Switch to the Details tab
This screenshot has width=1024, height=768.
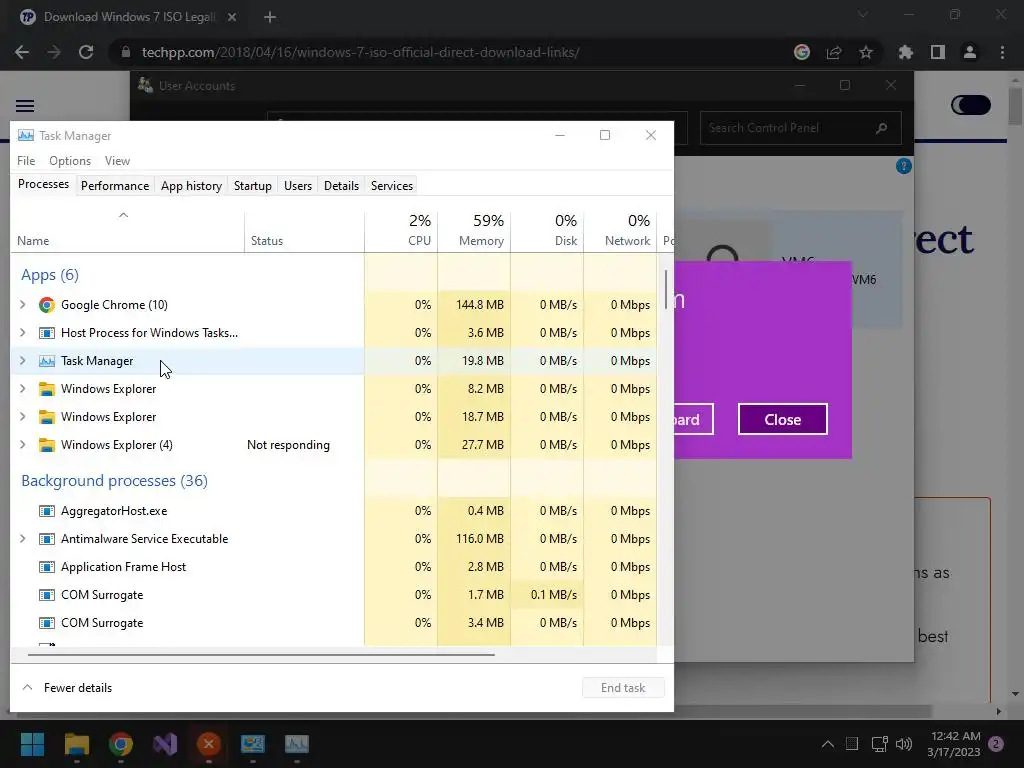[342, 185]
